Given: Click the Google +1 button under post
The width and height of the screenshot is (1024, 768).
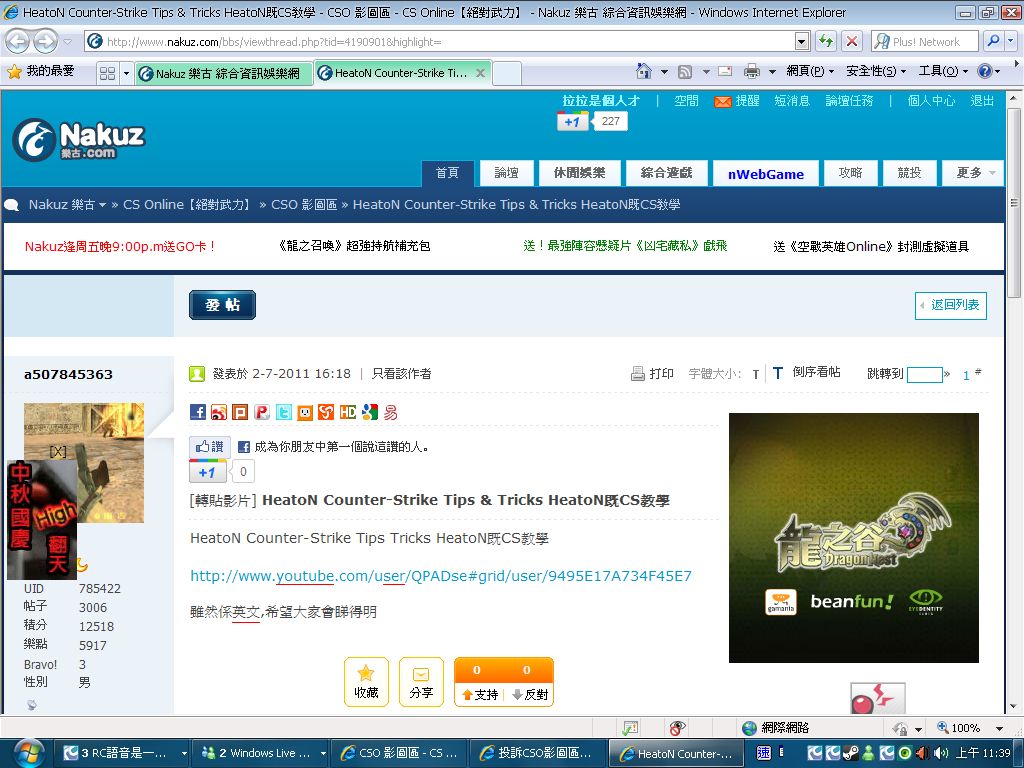Looking at the screenshot, I should point(208,472).
